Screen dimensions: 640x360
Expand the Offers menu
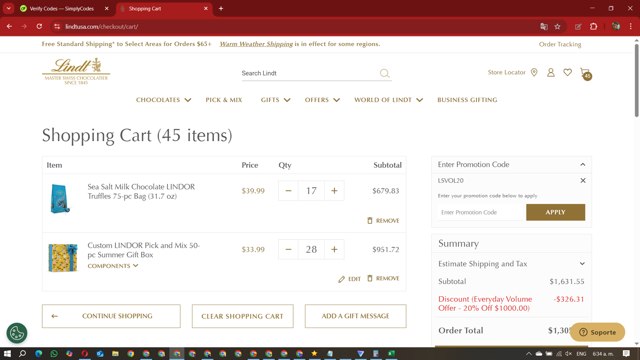point(322,100)
